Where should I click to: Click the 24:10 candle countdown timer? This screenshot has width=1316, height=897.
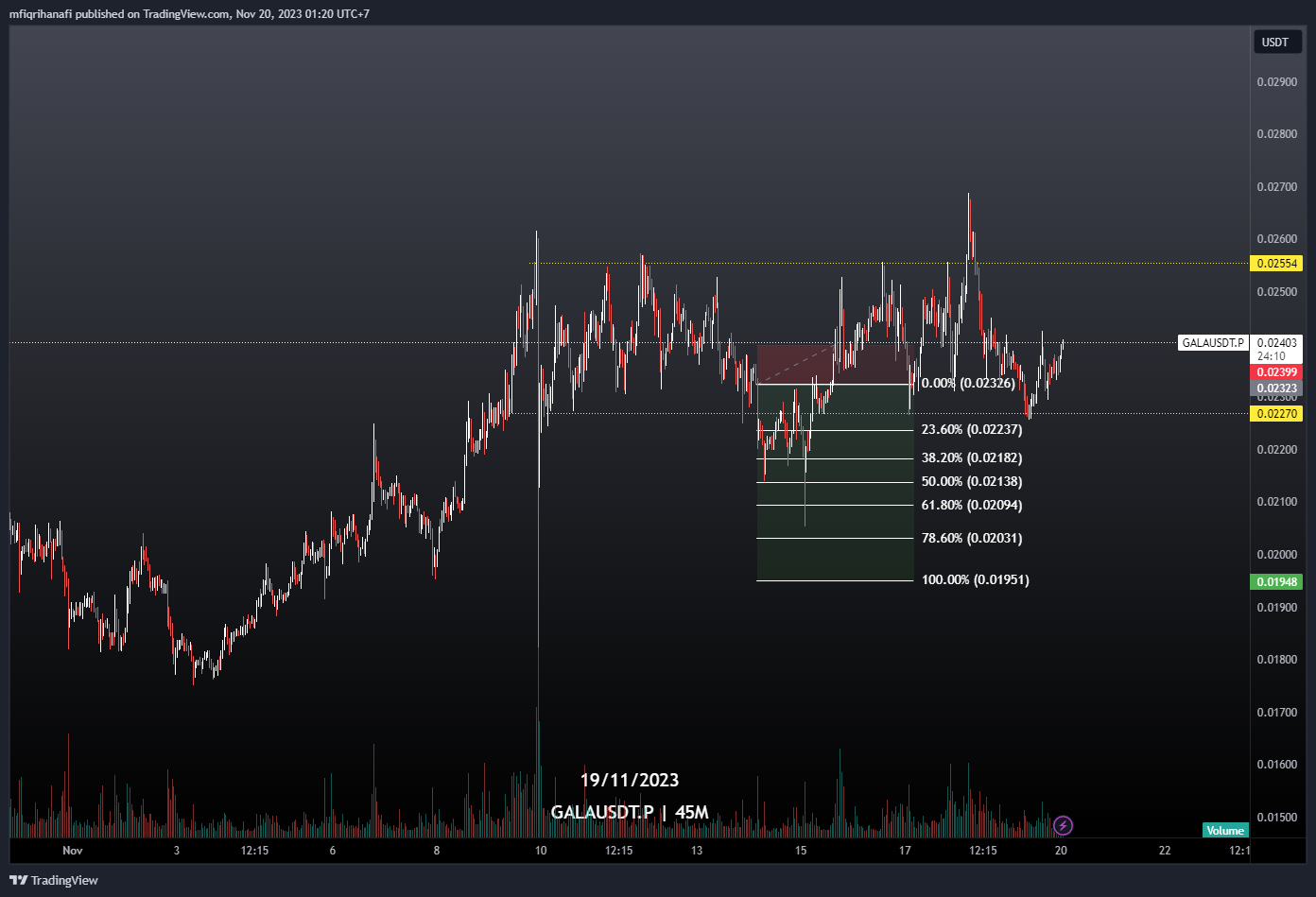click(1272, 356)
